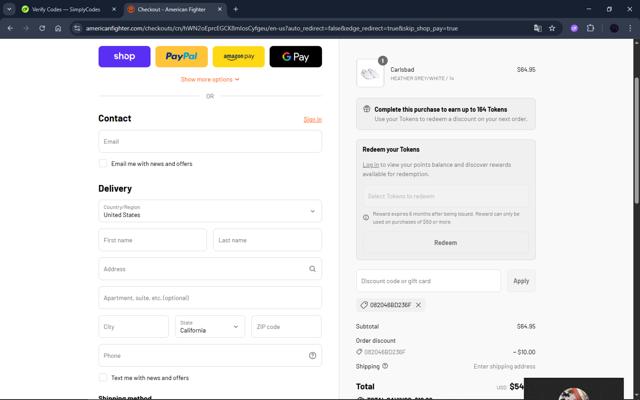Viewport: 640px width, 400px height.
Task: Reload the checkout page
Action: (42, 28)
